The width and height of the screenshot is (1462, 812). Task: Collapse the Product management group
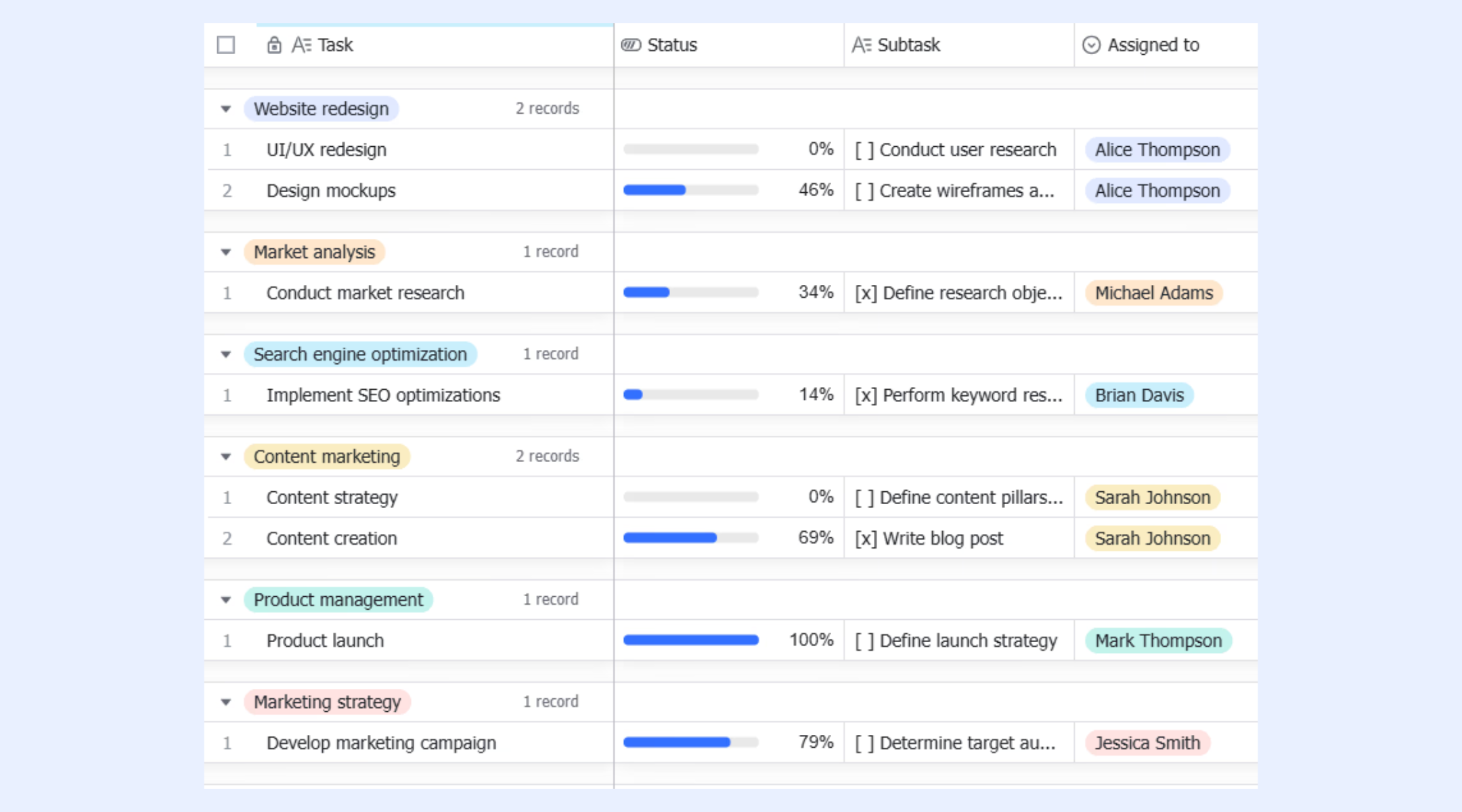tap(226, 600)
